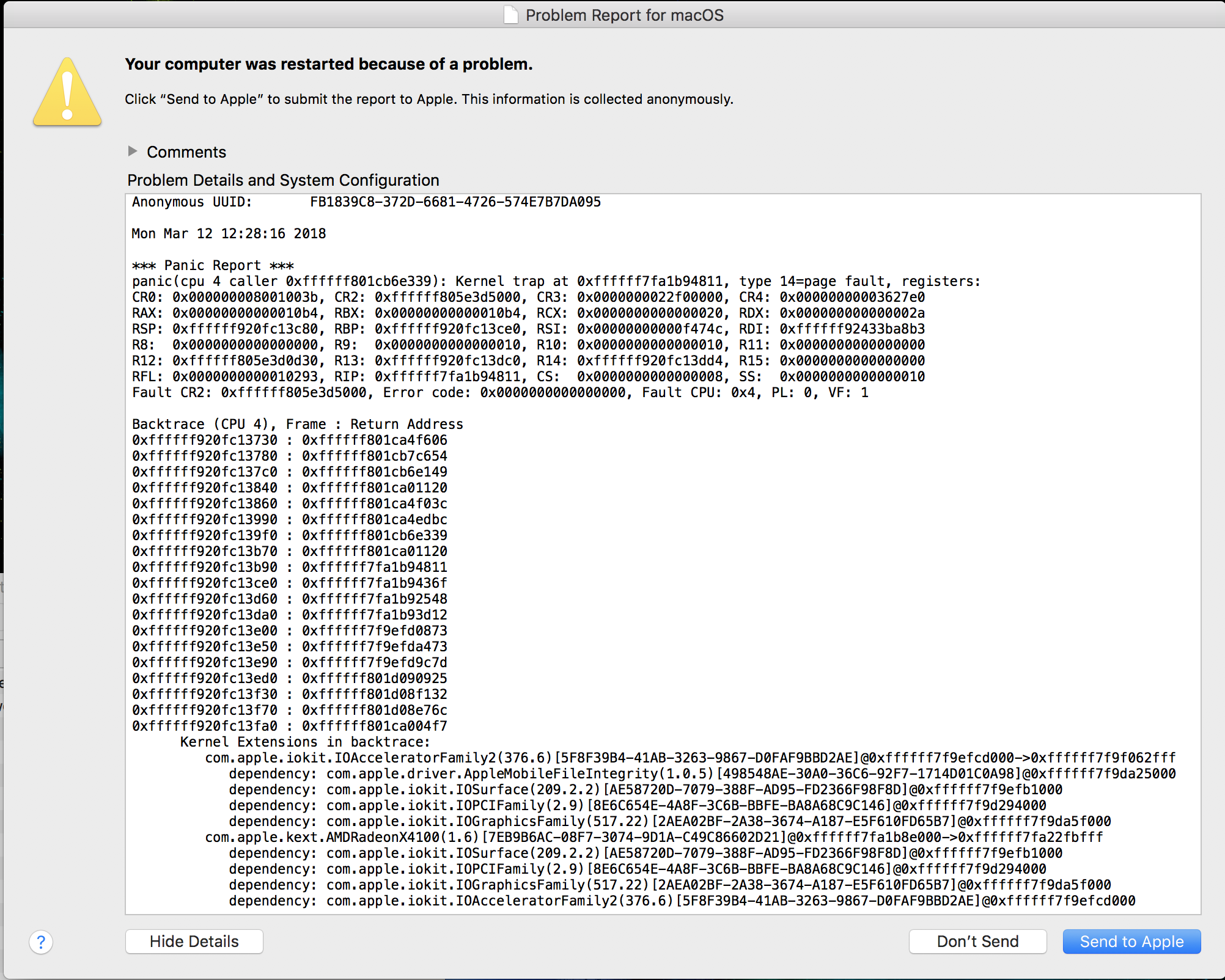Click the yellow warning triangle icon
The height and width of the screenshot is (980, 1225).
point(67,93)
